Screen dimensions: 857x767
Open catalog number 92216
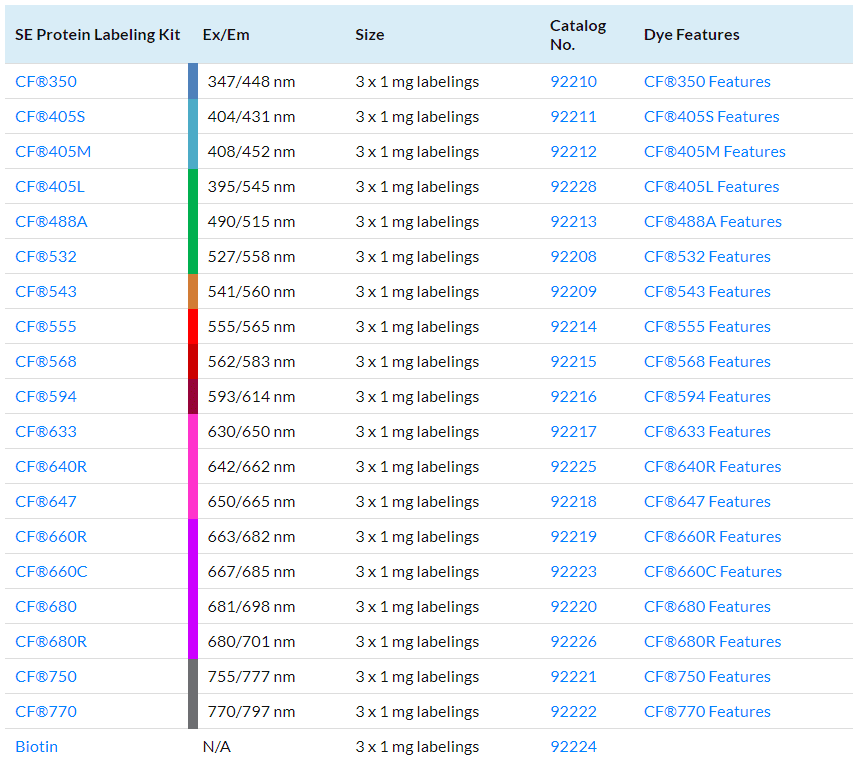coord(573,397)
